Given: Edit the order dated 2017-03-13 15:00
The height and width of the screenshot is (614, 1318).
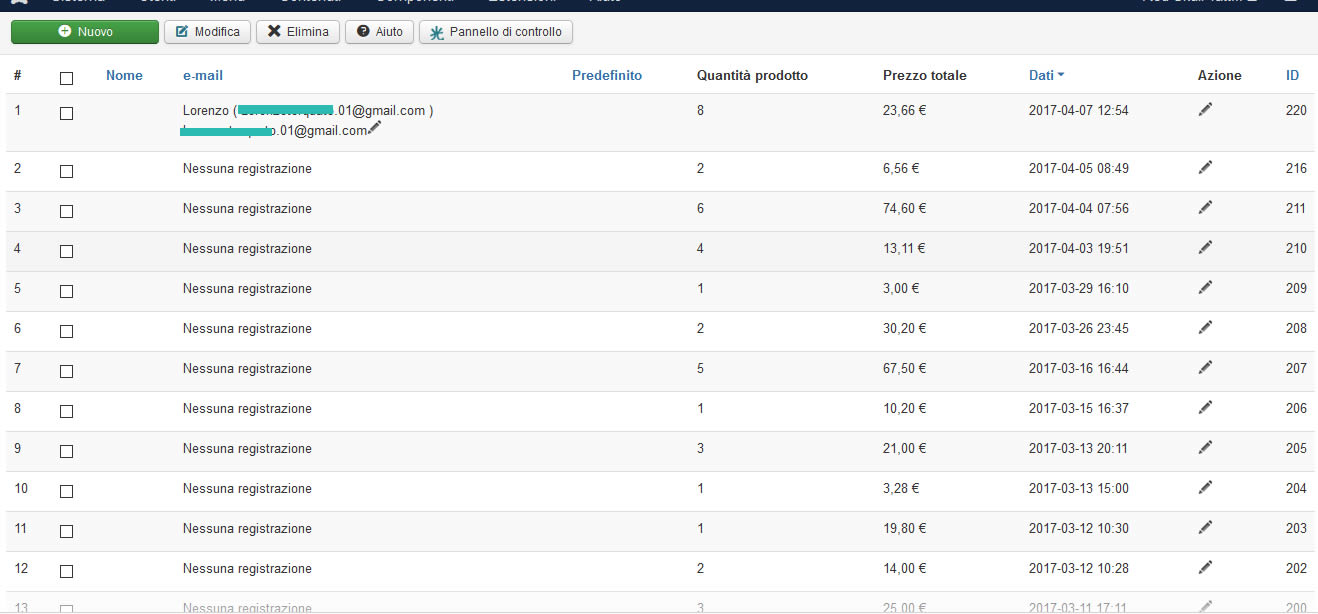Looking at the screenshot, I should (1205, 488).
